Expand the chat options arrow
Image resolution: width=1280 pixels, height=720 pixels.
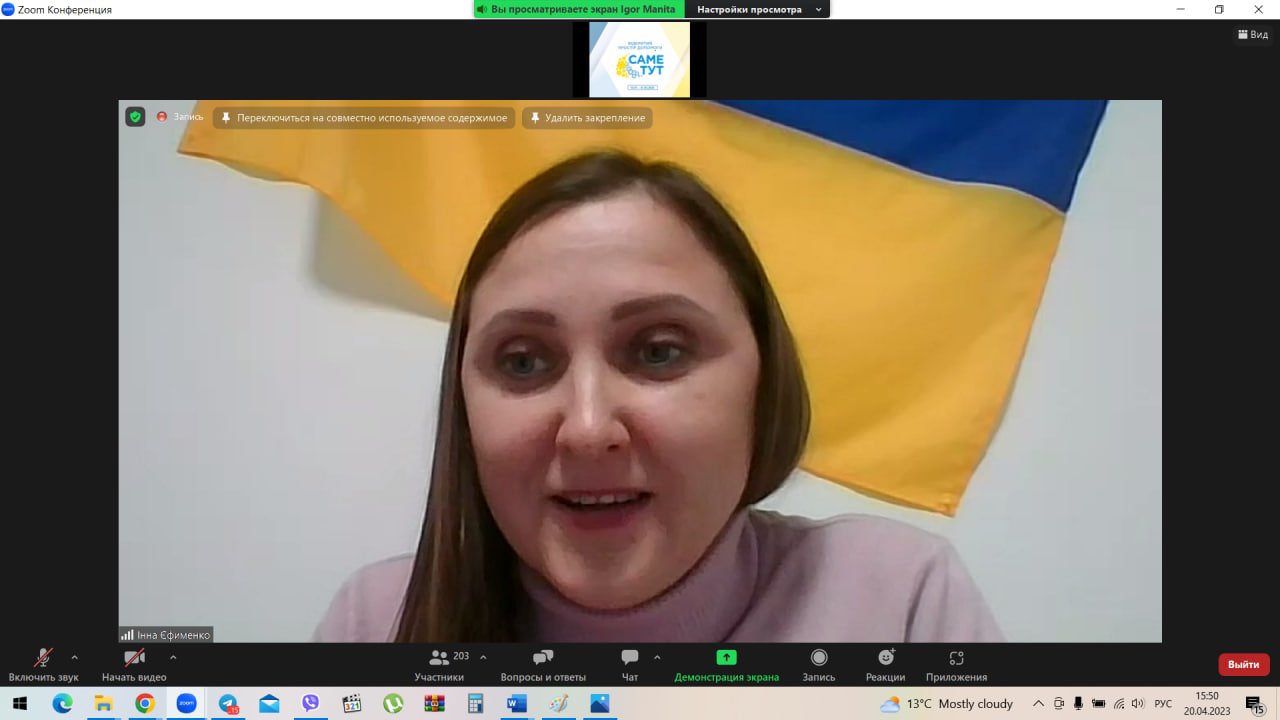pyautogui.click(x=657, y=657)
